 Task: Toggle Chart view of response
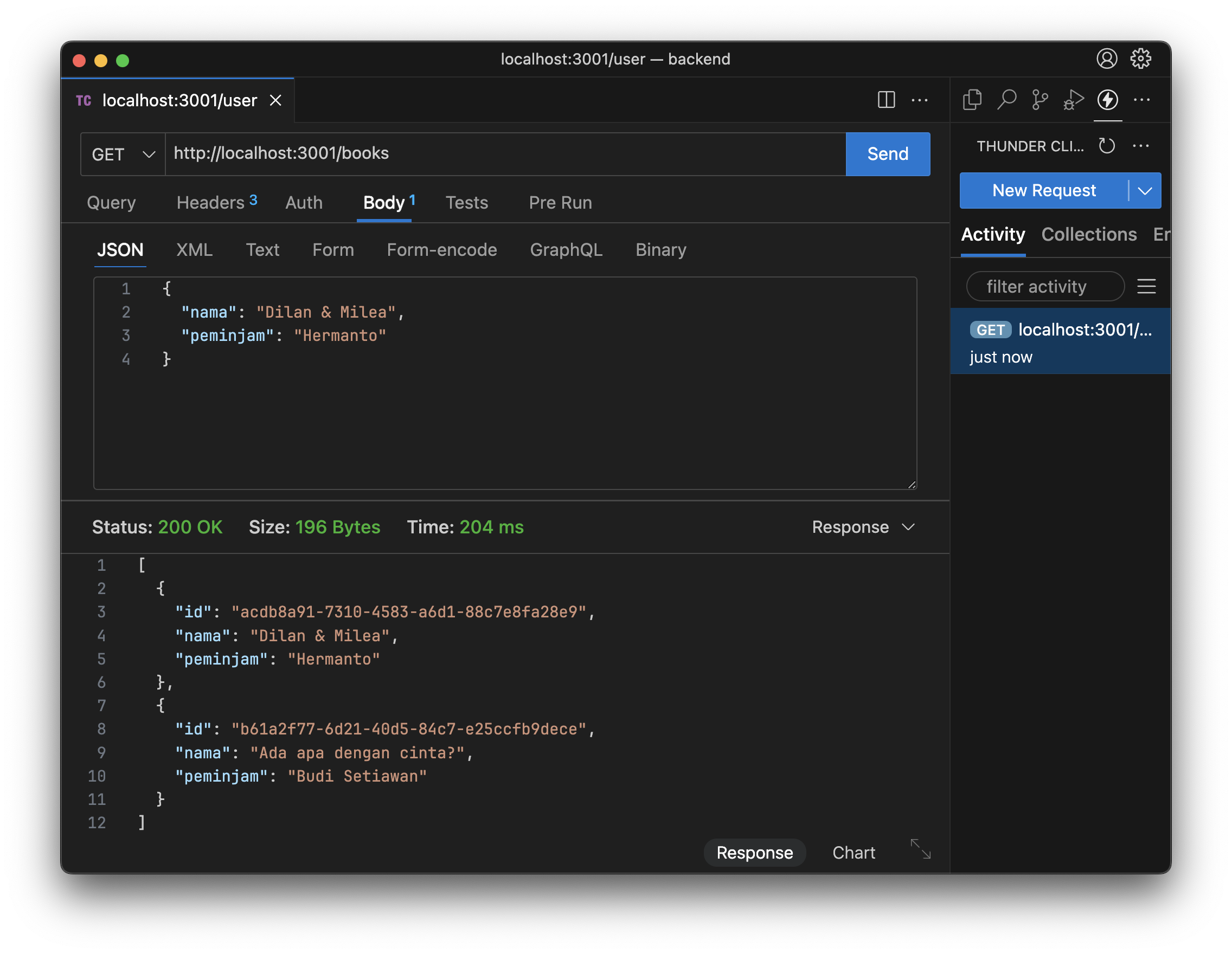(854, 853)
